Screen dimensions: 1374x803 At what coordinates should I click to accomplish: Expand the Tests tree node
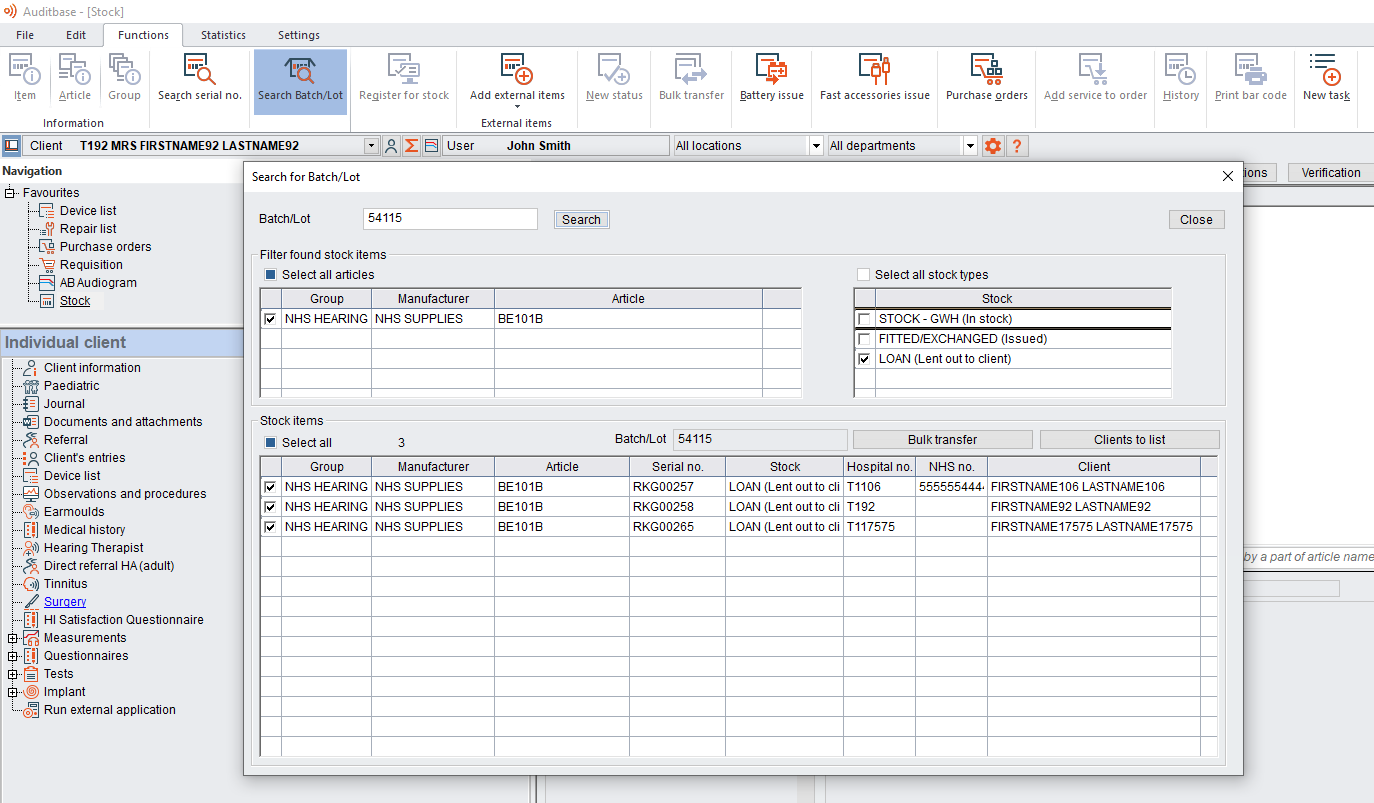12,674
